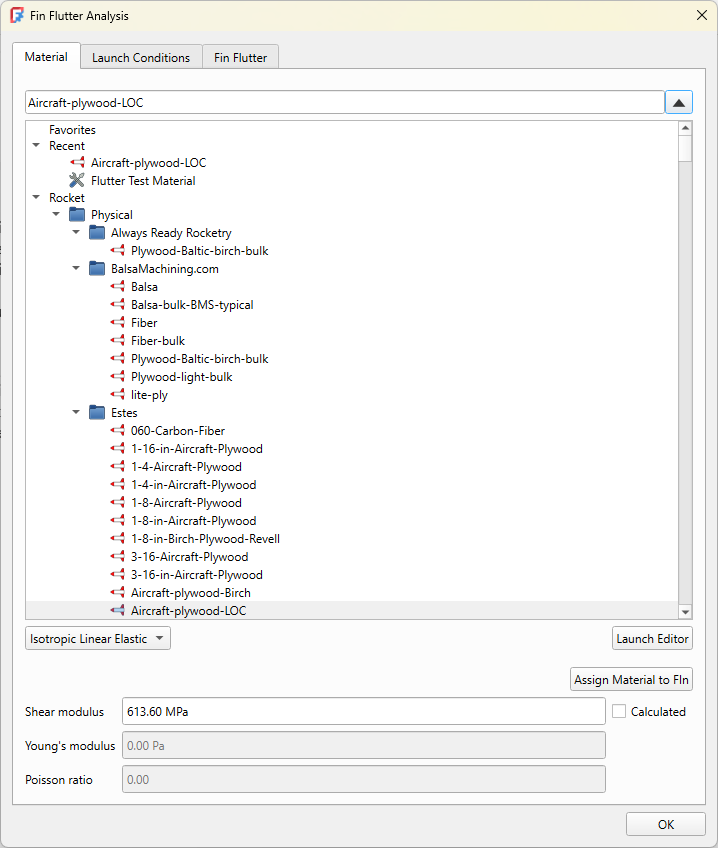Viewport: 718px width, 848px height.
Task: Click the icon beside Aircraft-plywood-Birch
Action: [117, 592]
